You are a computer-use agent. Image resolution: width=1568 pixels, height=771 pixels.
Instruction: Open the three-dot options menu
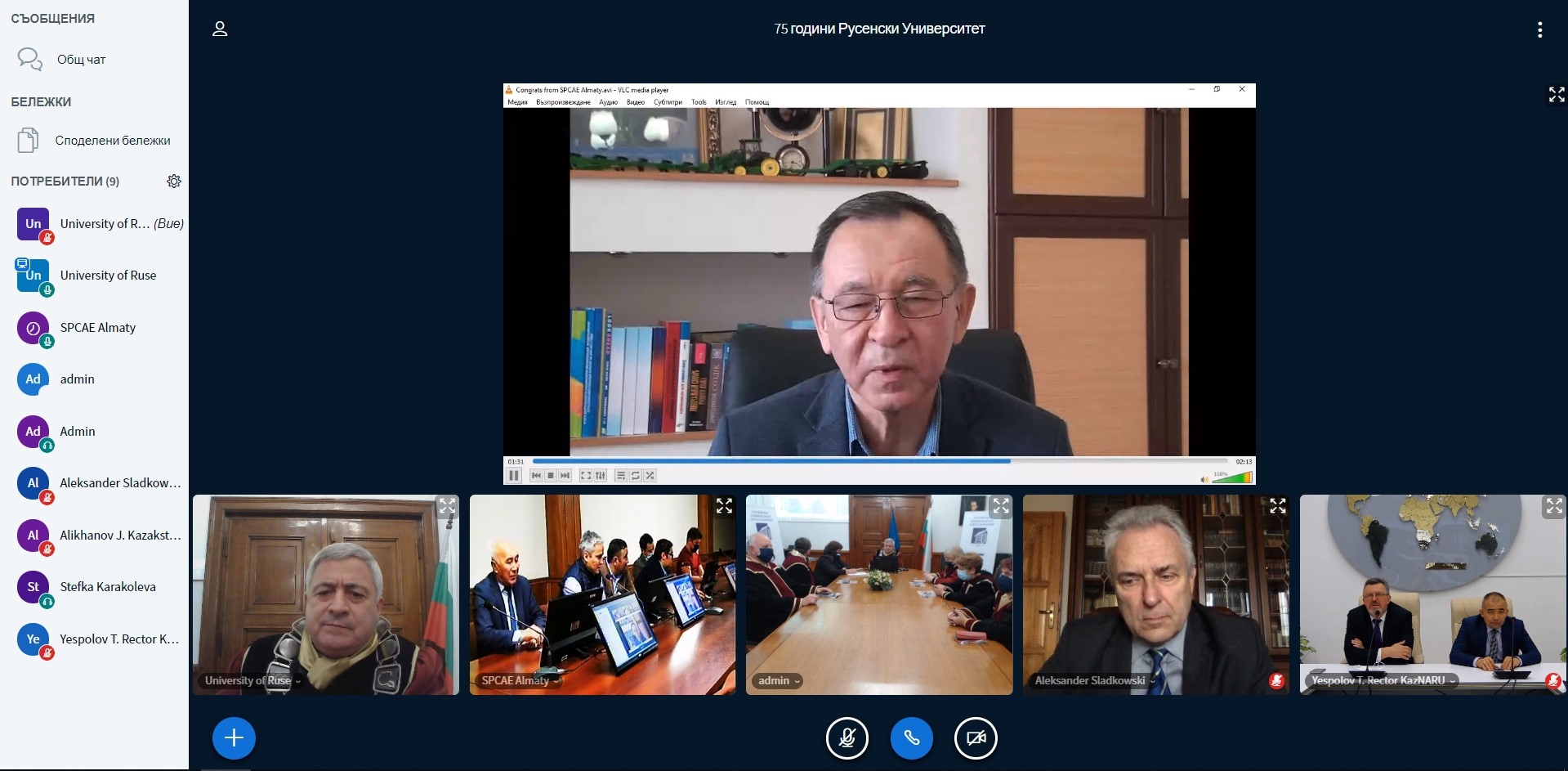(x=1539, y=29)
